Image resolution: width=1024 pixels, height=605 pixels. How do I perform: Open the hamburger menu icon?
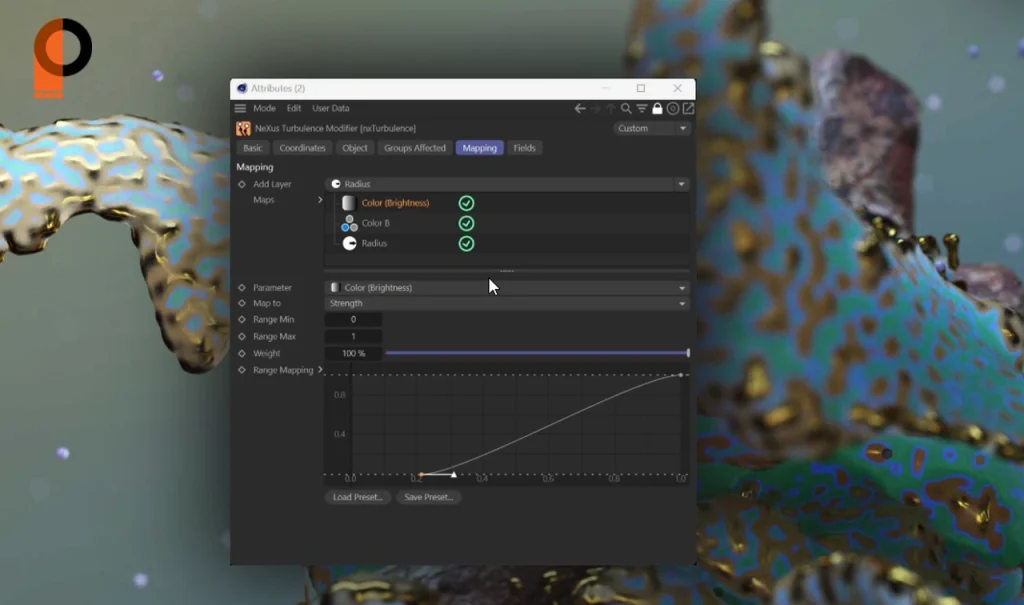241,108
